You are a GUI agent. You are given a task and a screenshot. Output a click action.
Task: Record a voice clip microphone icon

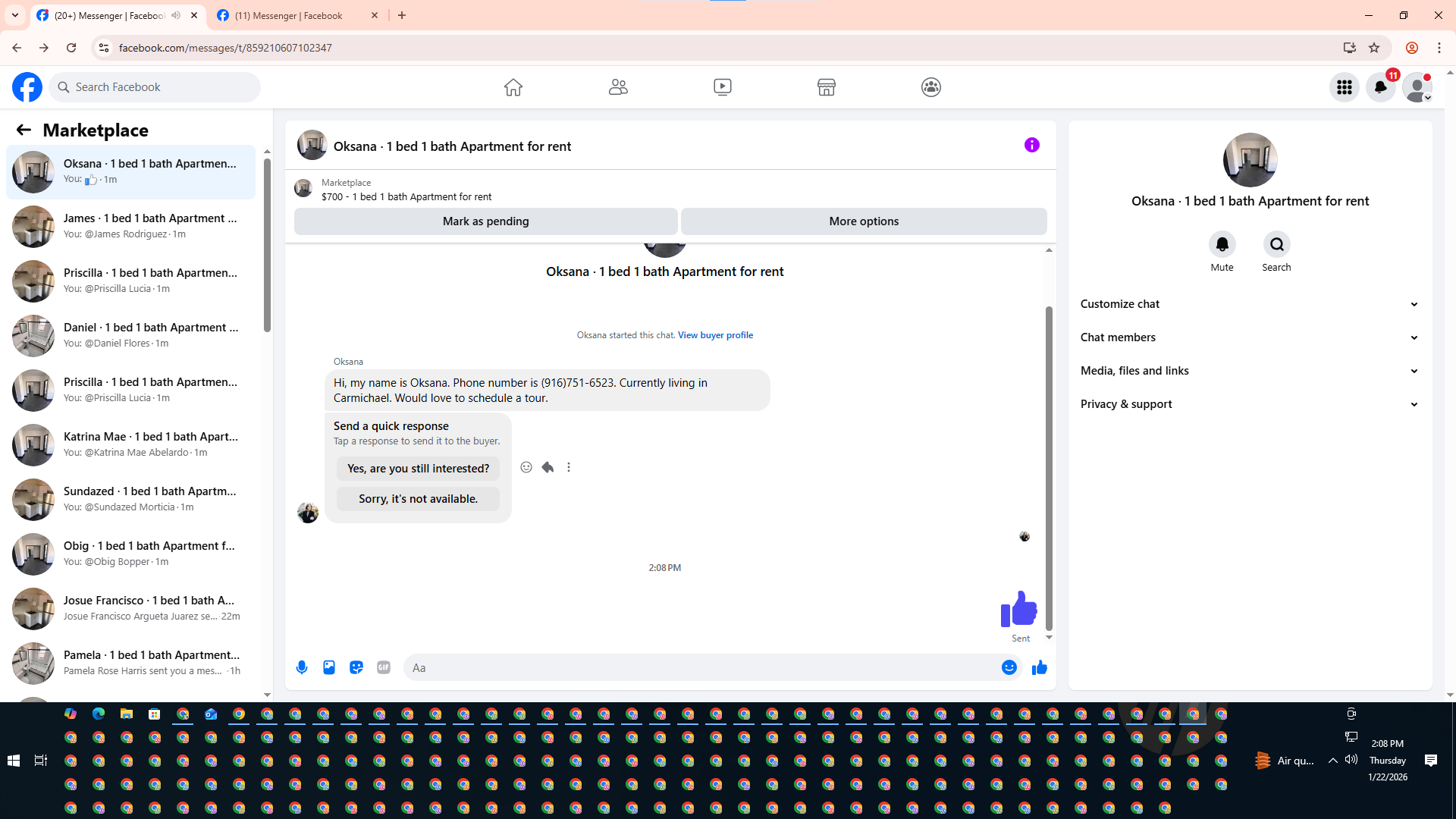[302, 667]
